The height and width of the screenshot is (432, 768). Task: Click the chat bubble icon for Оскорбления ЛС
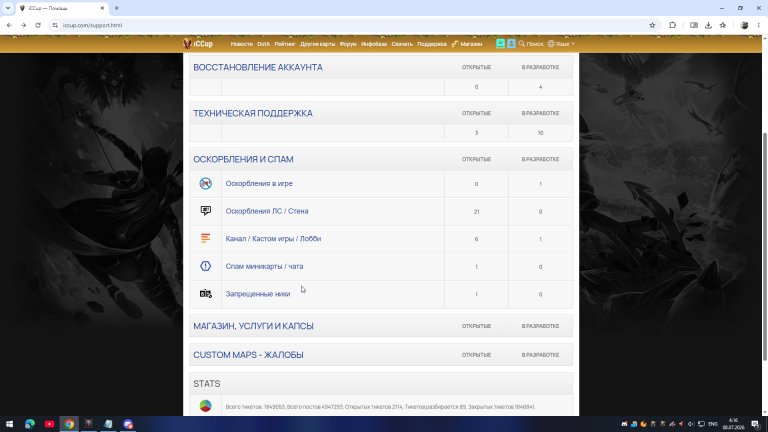[206, 211]
